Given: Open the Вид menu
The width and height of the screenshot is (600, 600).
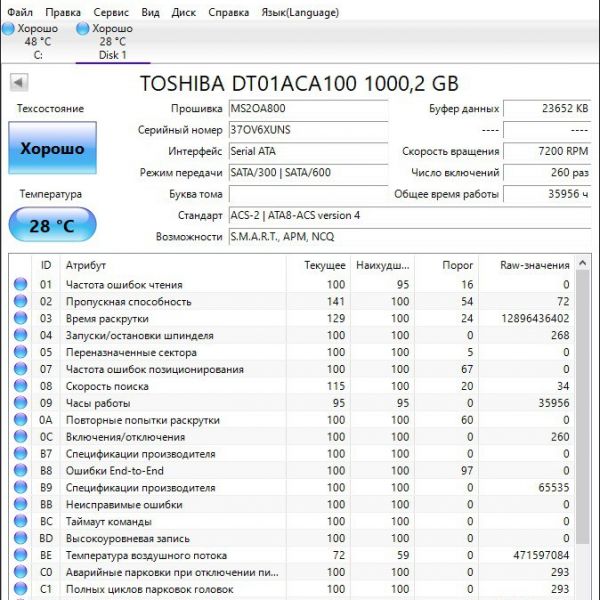Looking at the screenshot, I should tap(150, 12).
